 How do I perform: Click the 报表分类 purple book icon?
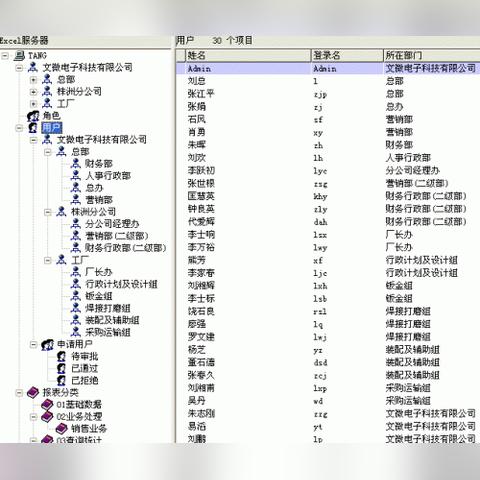[33, 392]
